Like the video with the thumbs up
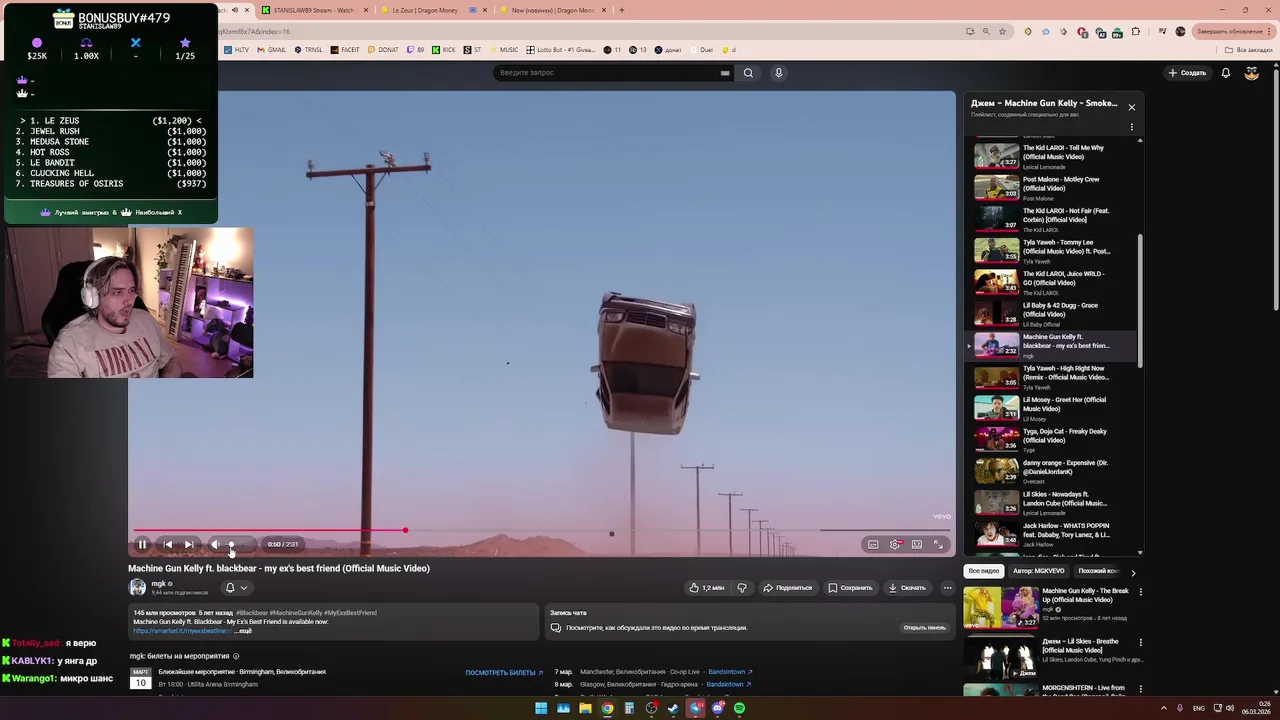The image size is (1280, 720). (x=706, y=588)
